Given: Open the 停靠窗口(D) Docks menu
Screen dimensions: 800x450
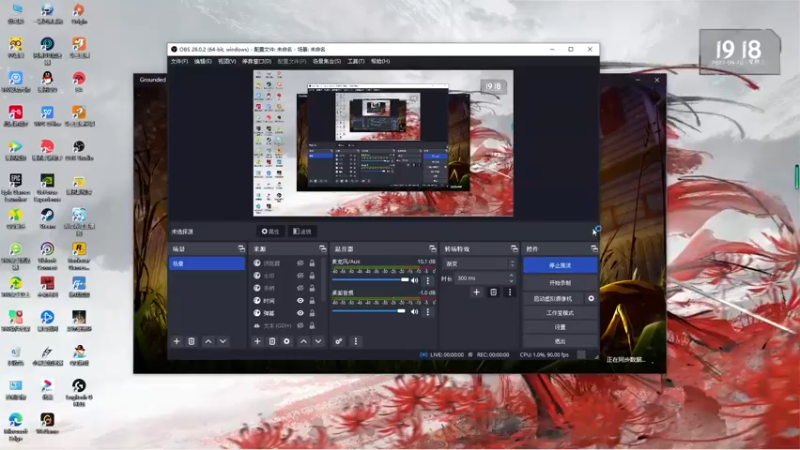Looking at the screenshot, I should tap(257, 61).
